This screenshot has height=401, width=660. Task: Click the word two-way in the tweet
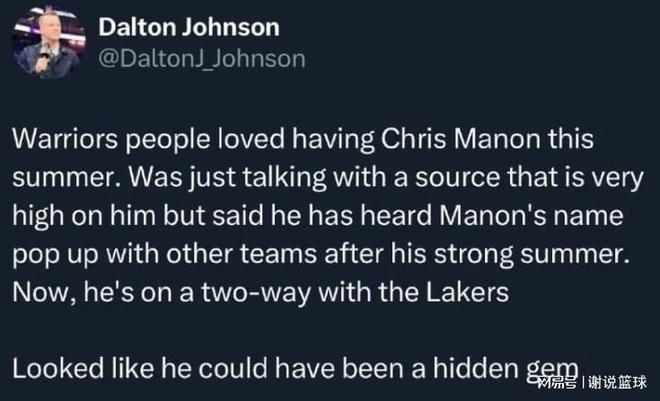(x=256, y=293)
